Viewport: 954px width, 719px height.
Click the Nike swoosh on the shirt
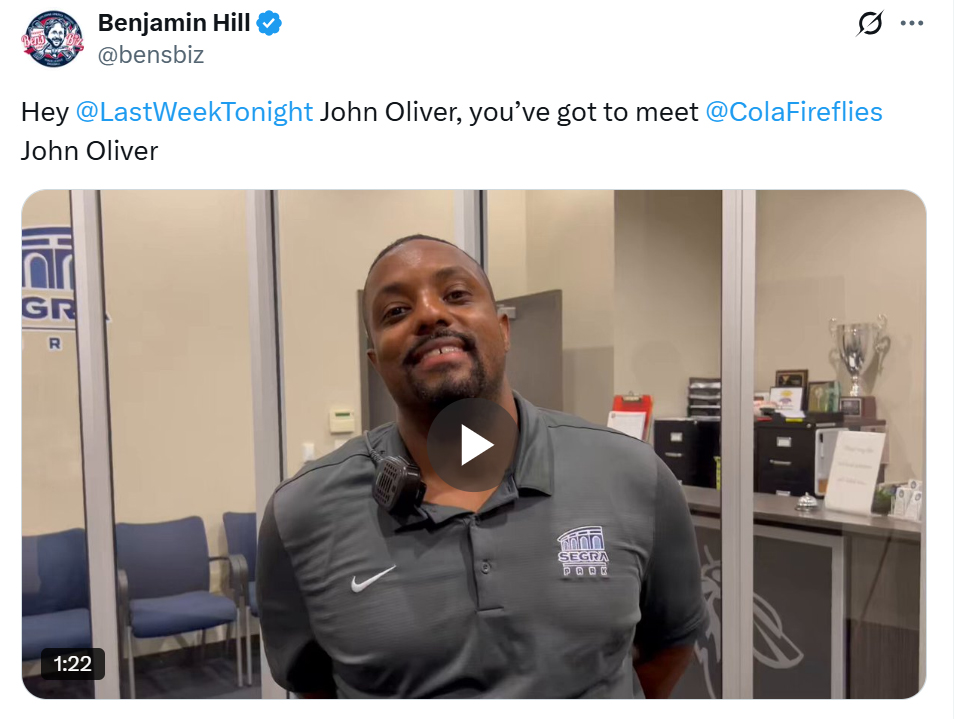point(372,578)
